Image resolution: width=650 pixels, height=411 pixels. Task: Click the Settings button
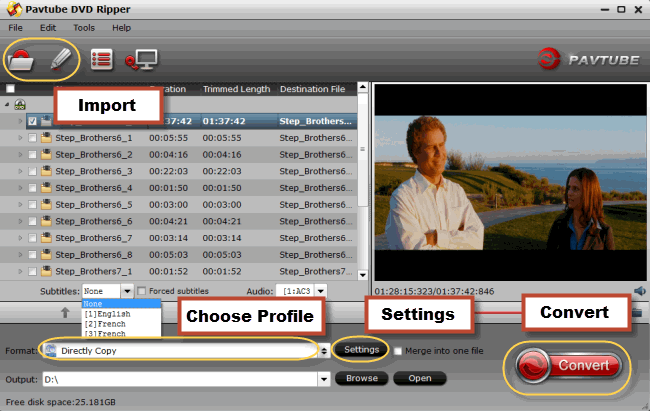[x=361, y=350]
